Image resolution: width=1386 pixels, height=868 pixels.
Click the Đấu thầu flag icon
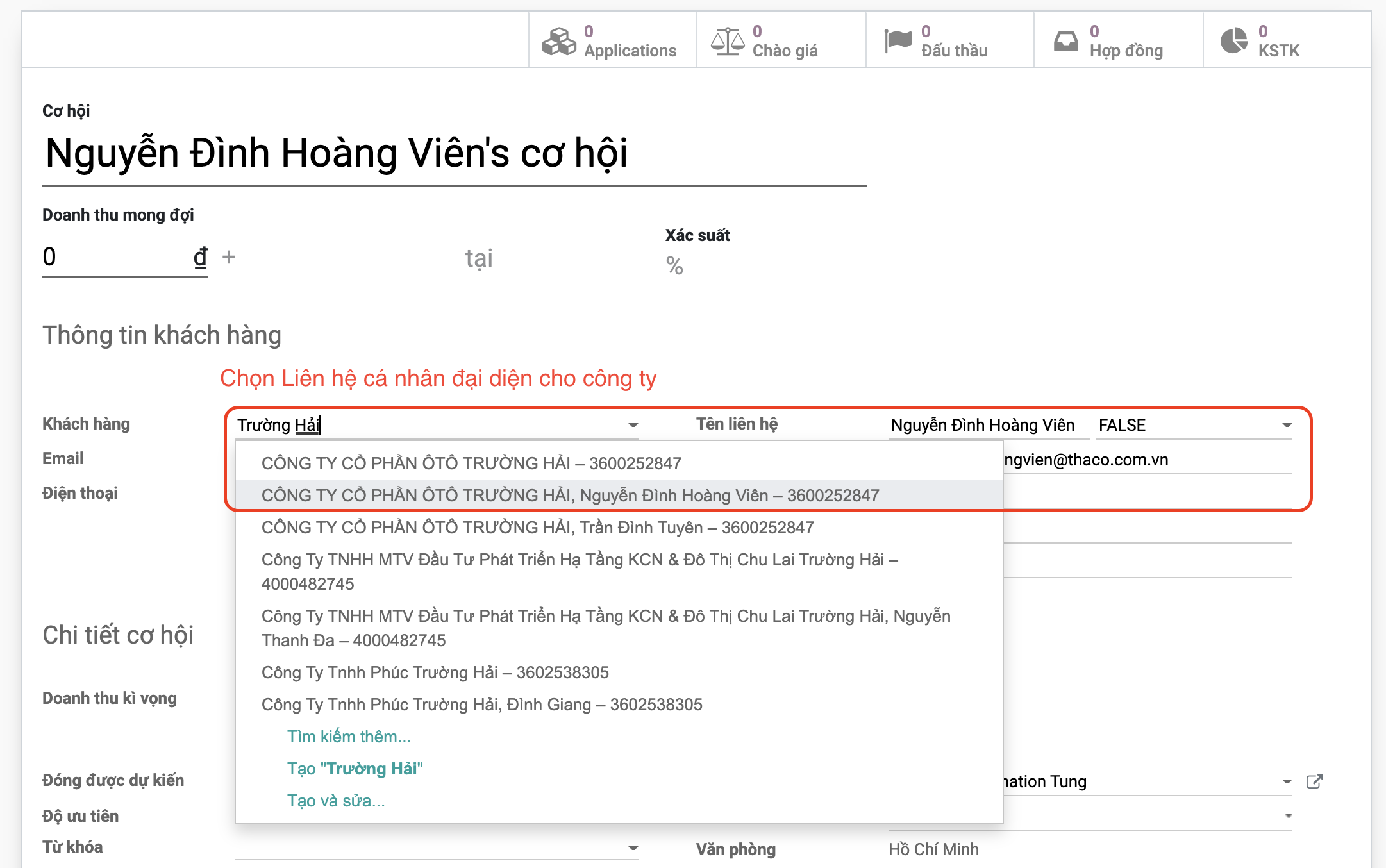[897, 41]
